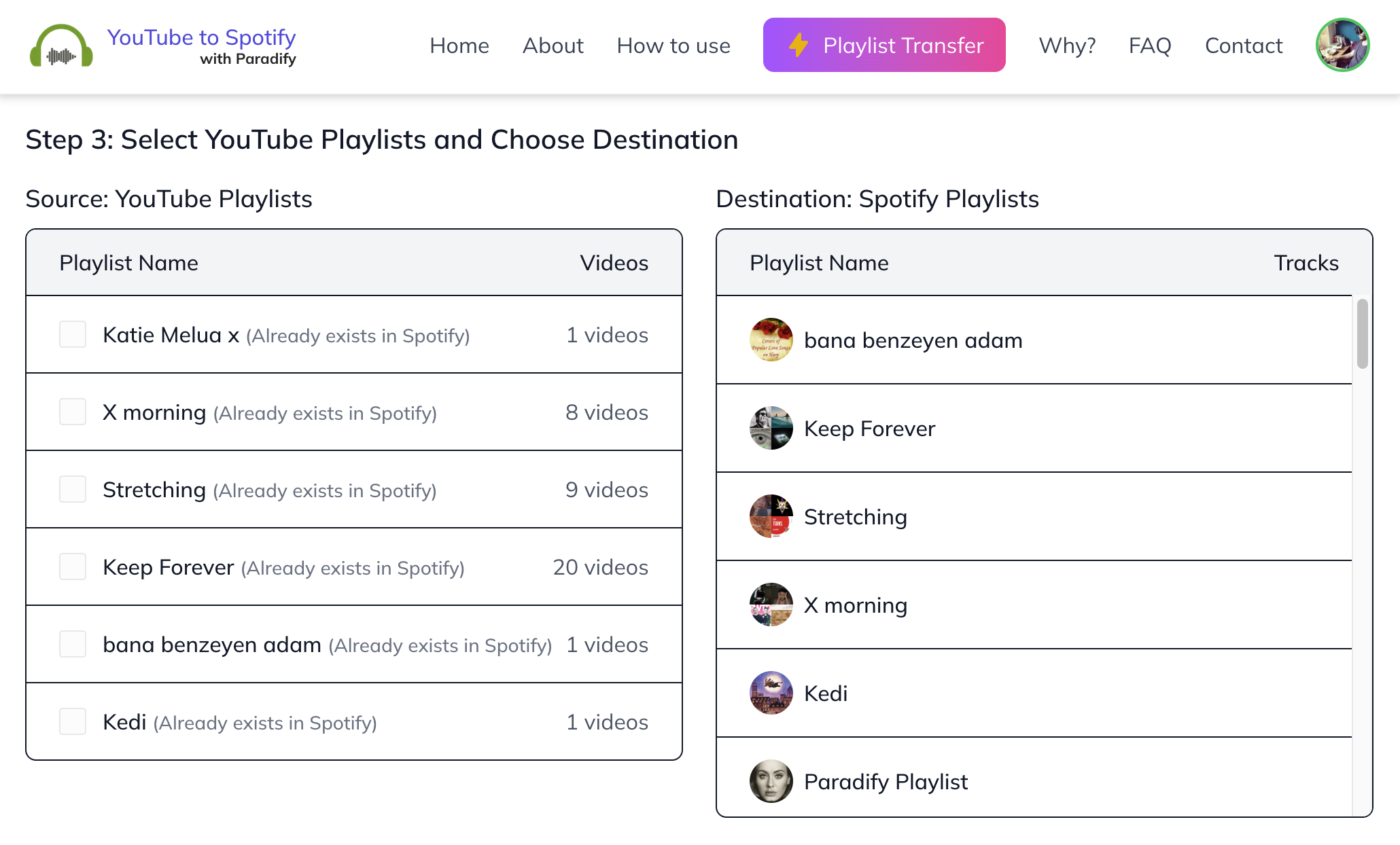
Task: Click the X morning source playlist name
Action: click(154, 412)
